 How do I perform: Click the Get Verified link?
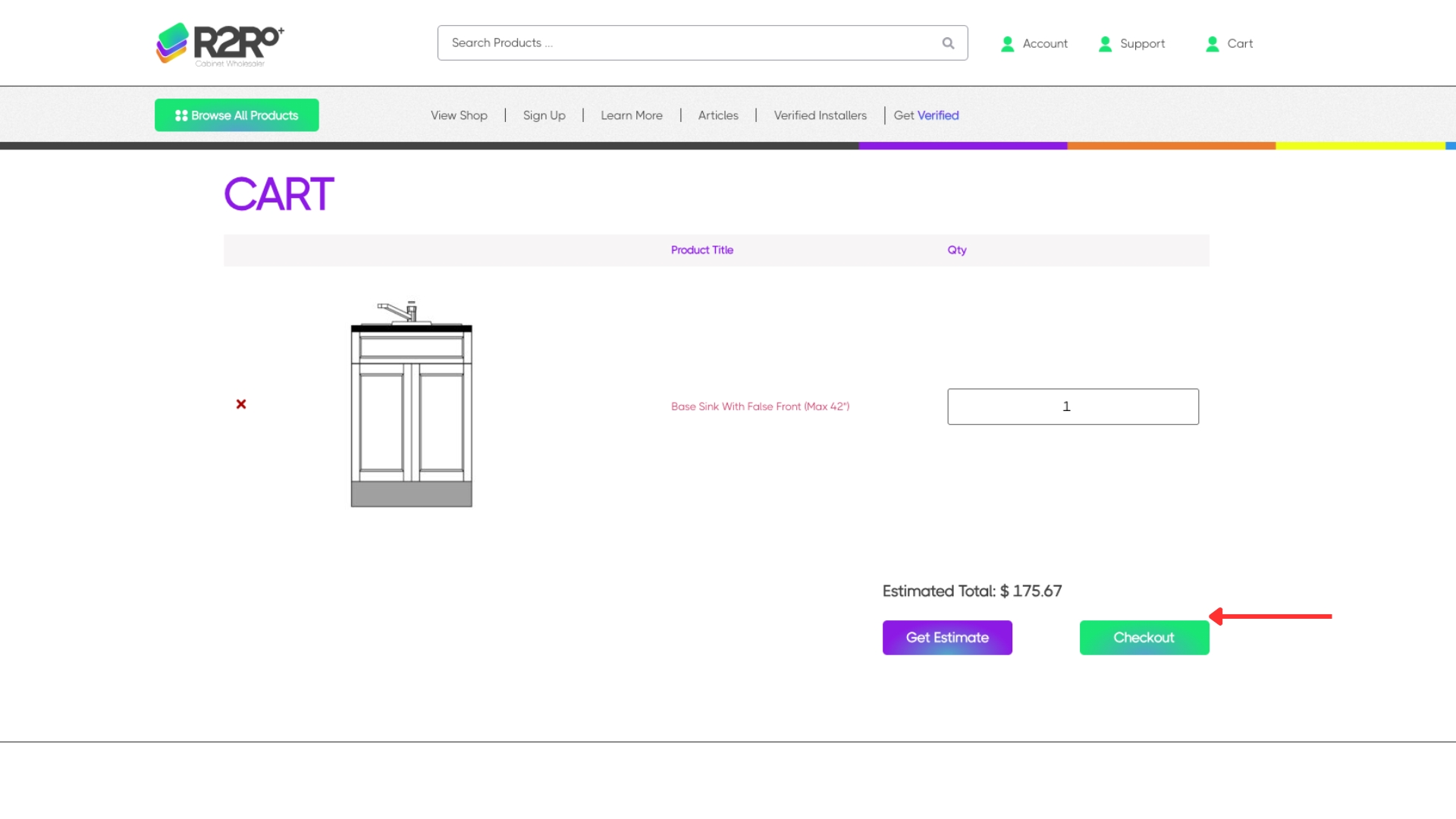click(x=926, y=115)
